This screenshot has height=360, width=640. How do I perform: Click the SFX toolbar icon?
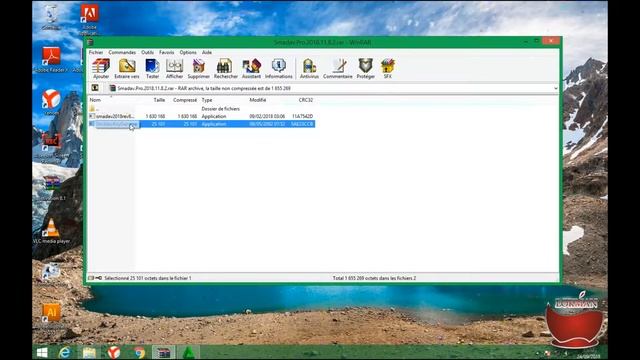(x=387, y=69)
